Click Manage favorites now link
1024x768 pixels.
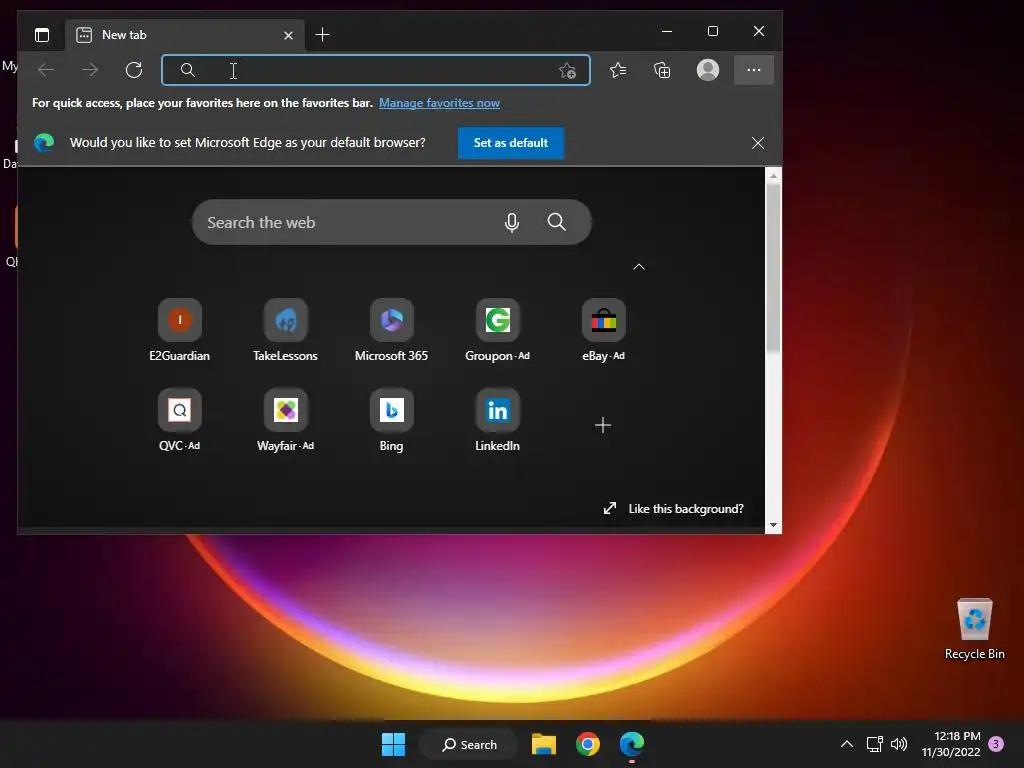(440, 103)
